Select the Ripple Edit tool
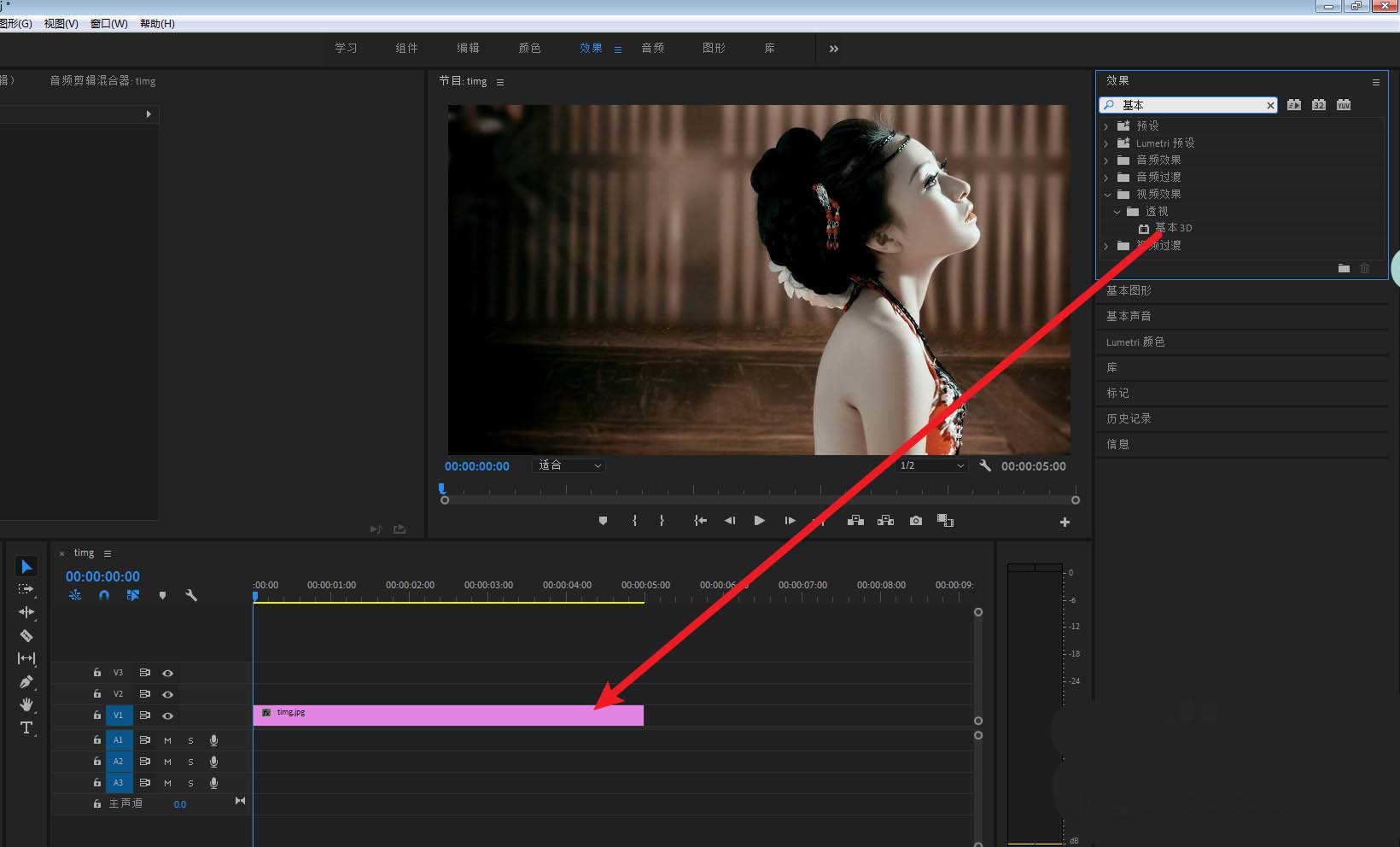Image resolution: width=1400 pixels, height=847 pixels. tap(26, 612)
